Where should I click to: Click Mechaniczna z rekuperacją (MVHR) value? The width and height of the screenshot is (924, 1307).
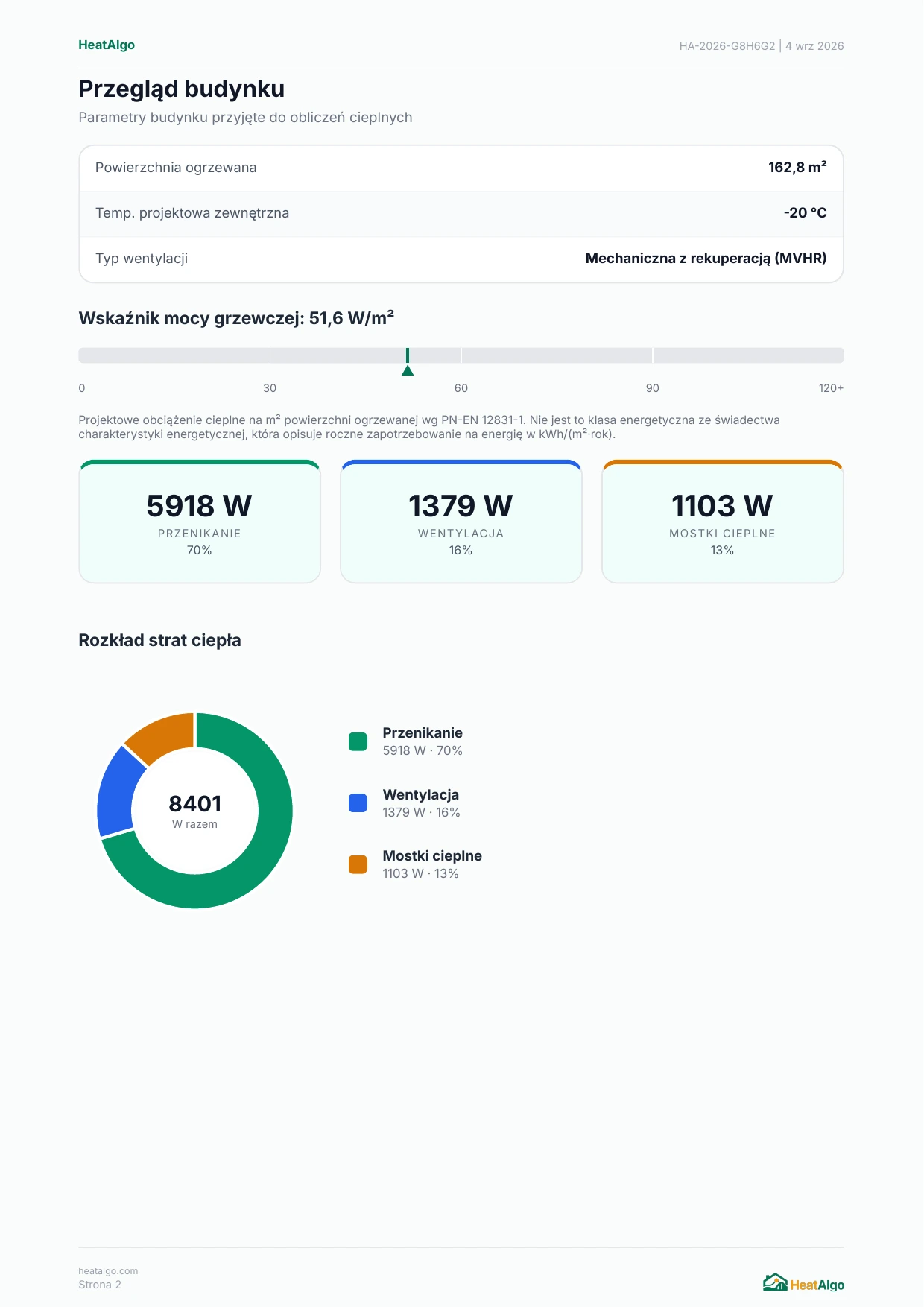[706, 259]
